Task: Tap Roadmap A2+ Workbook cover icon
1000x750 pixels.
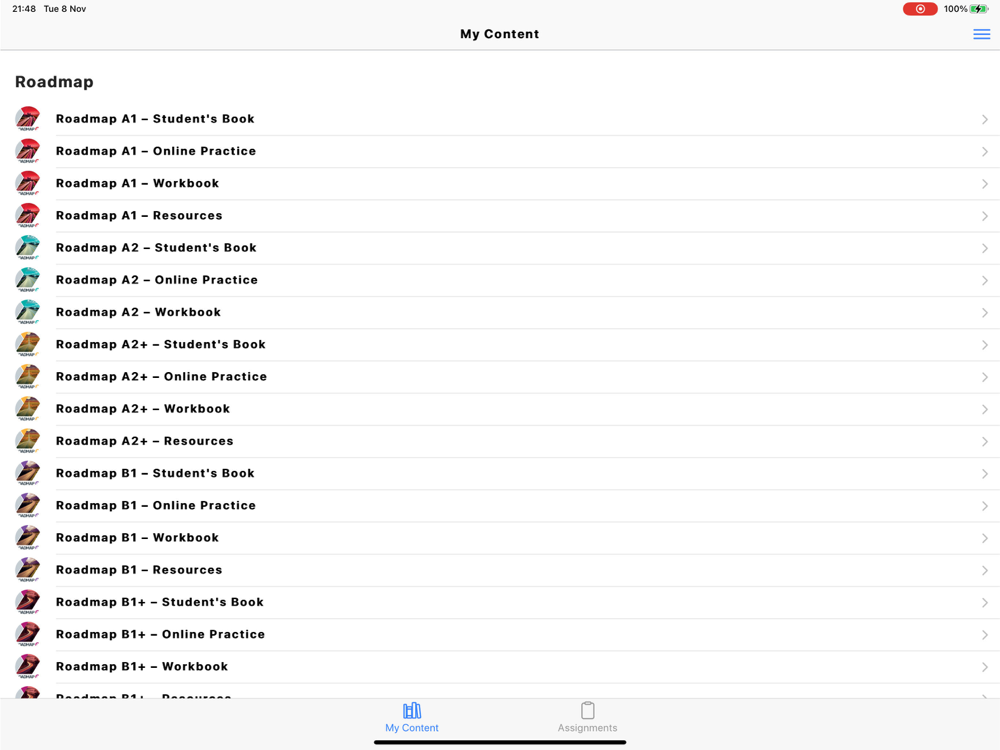Action: [27, 409]
